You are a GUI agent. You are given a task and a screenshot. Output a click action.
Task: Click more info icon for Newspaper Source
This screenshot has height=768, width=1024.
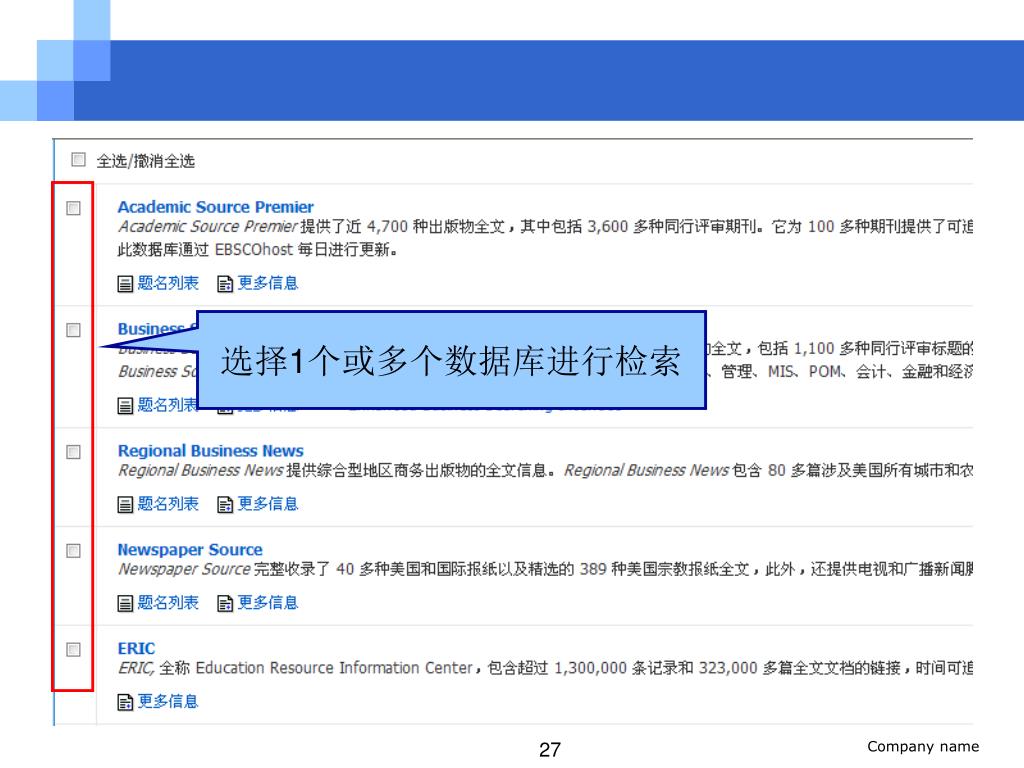coord(225,603)
